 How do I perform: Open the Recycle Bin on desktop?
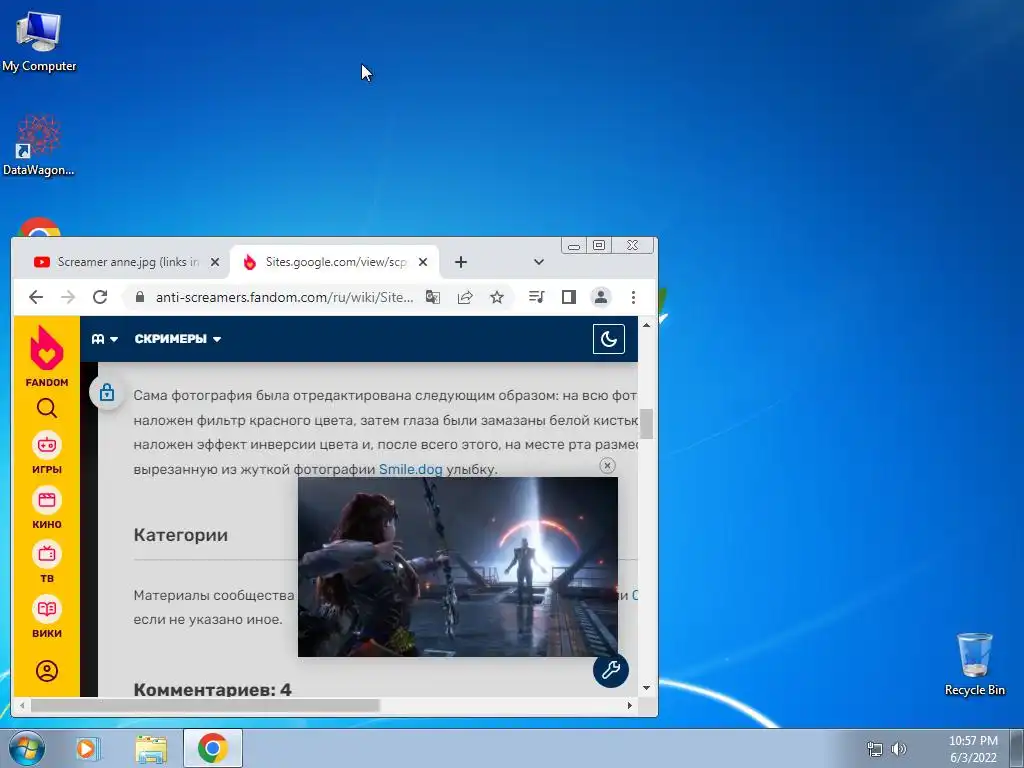pos(974,664)
